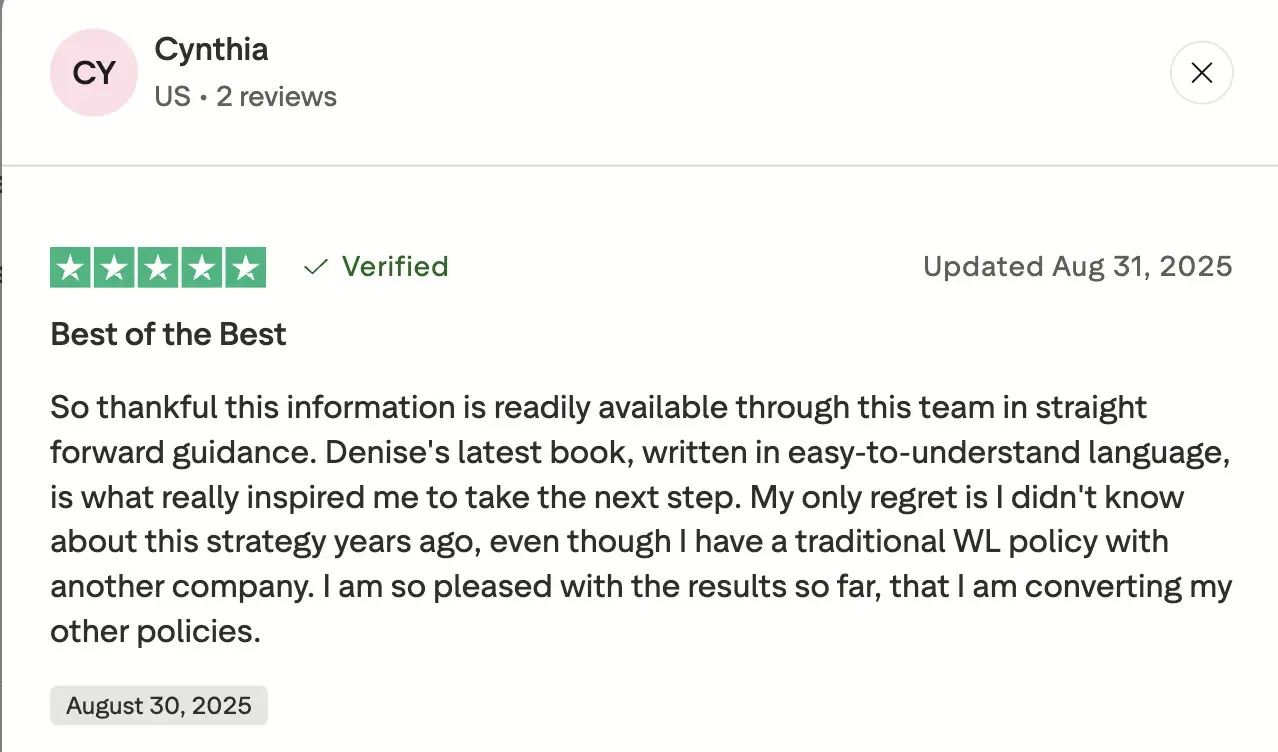
Task: Click the fifth green rating star
Action: tap(245, 267)
